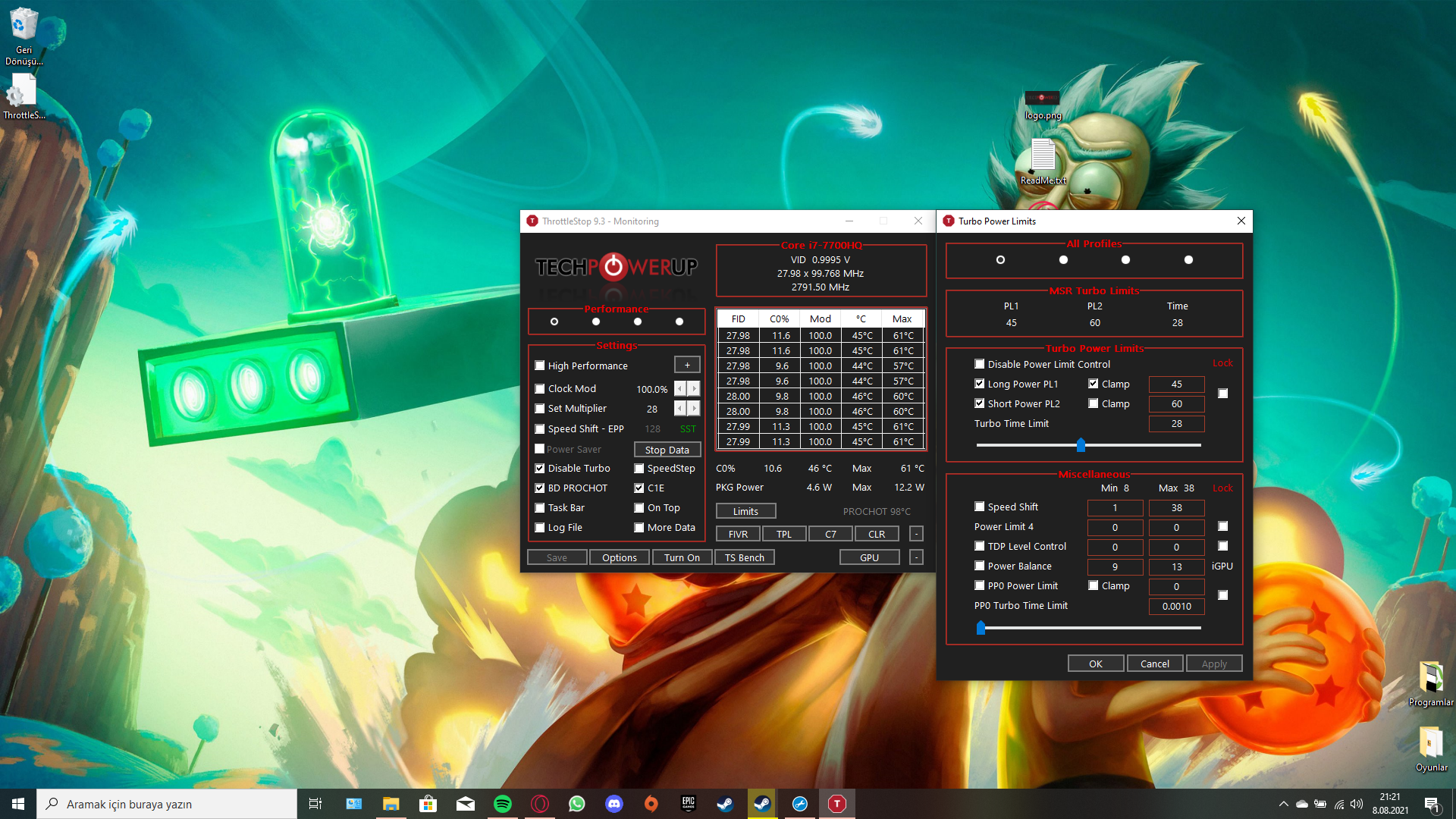Viewport: 1456px width, 819px height.
Task: Launch WhatsApp from the taskbar
Action: click(577, 804)
